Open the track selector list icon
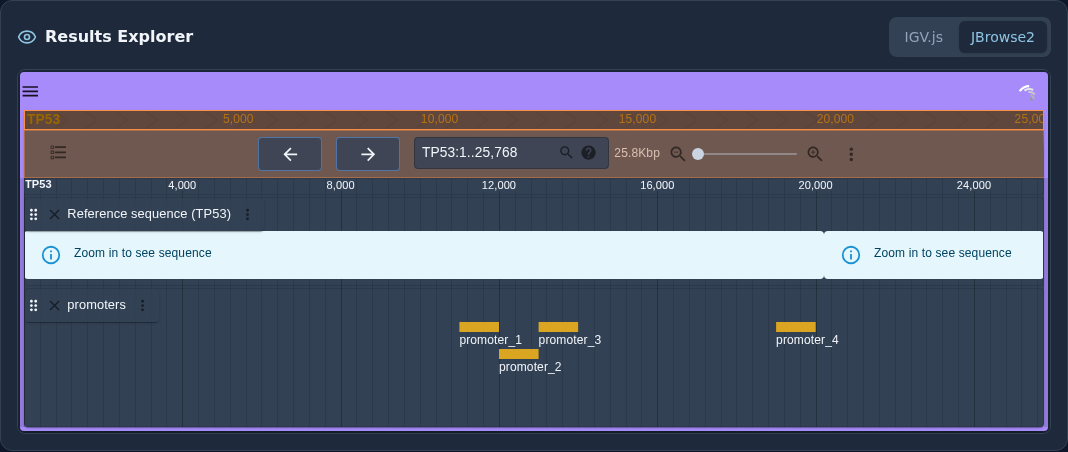 click(x=59, y=152)
